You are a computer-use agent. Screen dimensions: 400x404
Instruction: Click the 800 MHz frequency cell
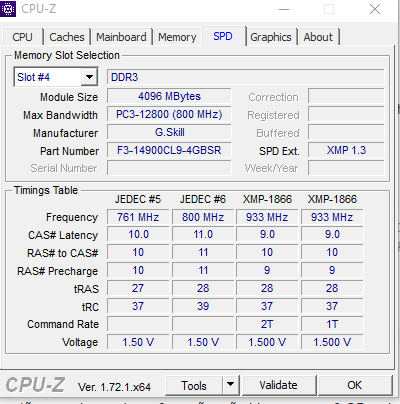click(x=203, y=217)
